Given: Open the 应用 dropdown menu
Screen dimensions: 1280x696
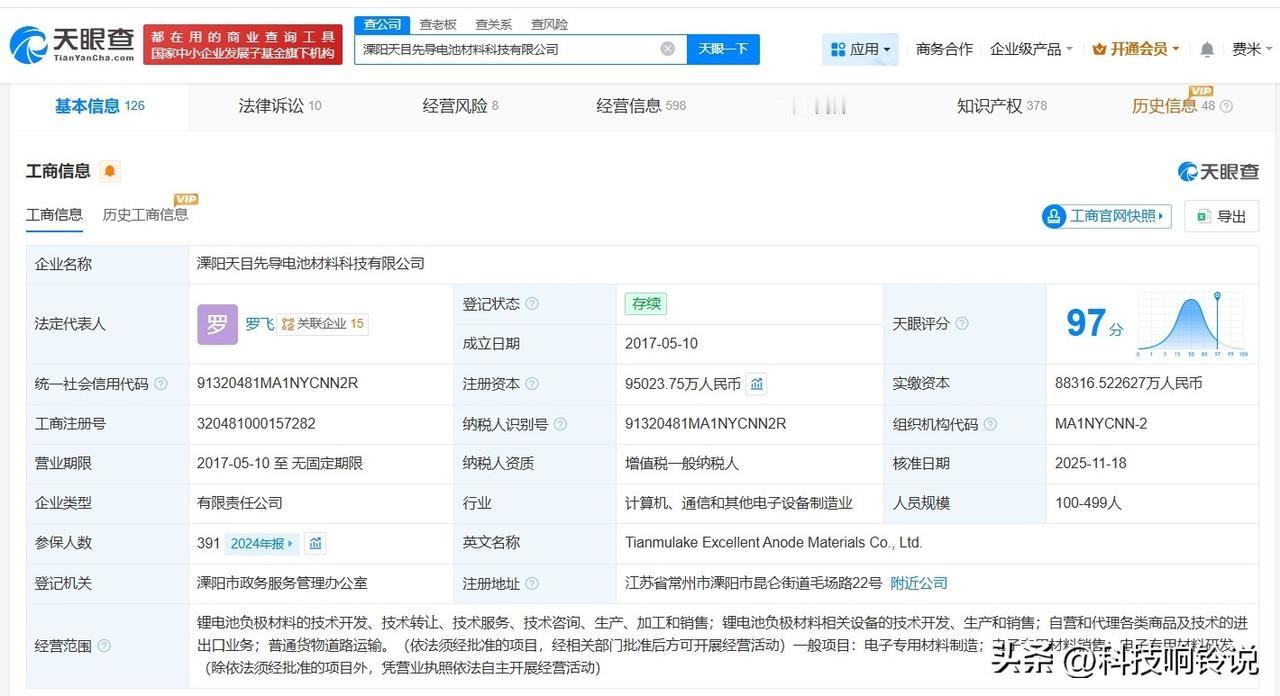Looking at the screenshot, I should [860, 49].
